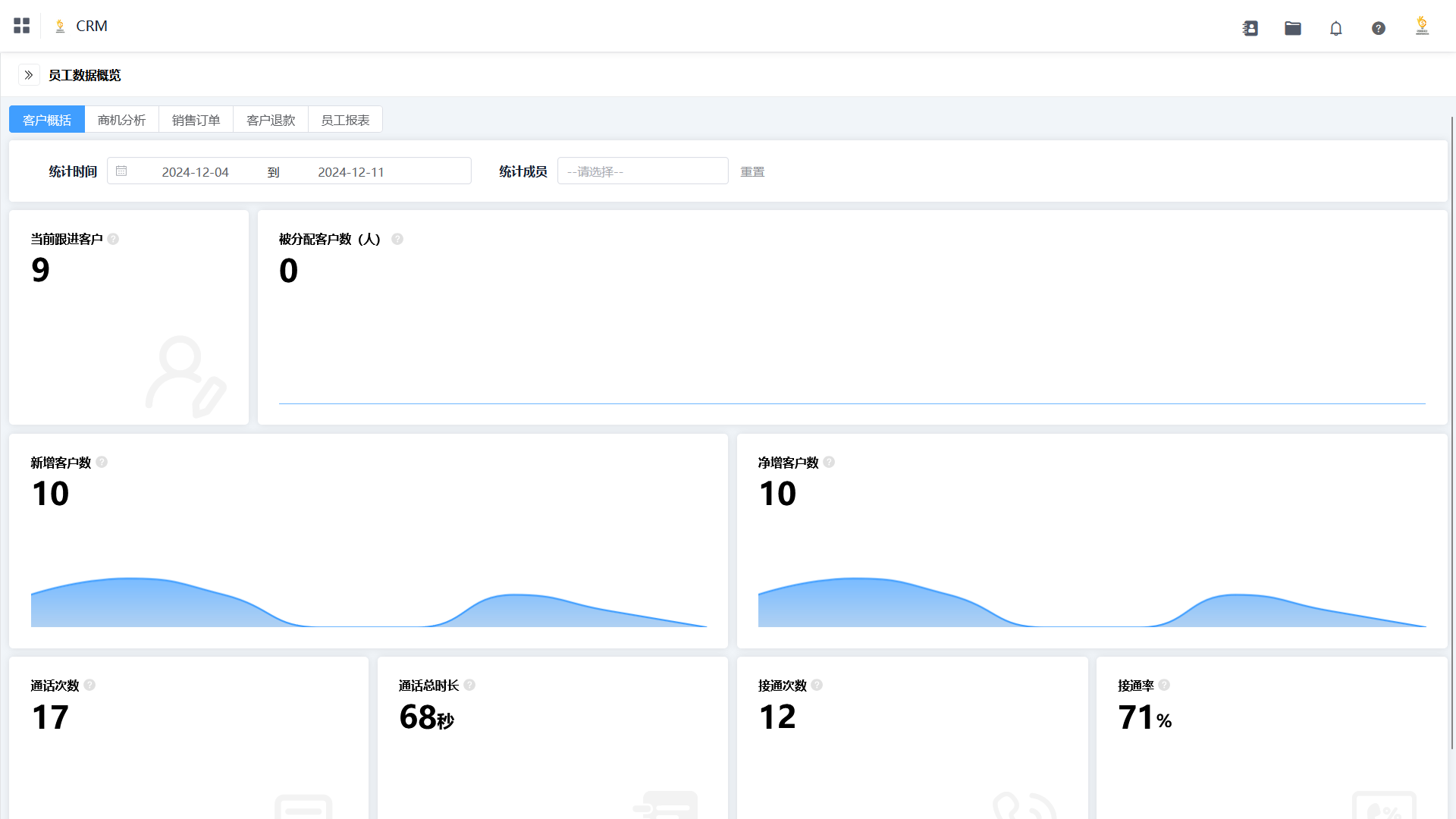Switch to the 销售订单 tab
1456x819 pixels.
tap(196, 120)
